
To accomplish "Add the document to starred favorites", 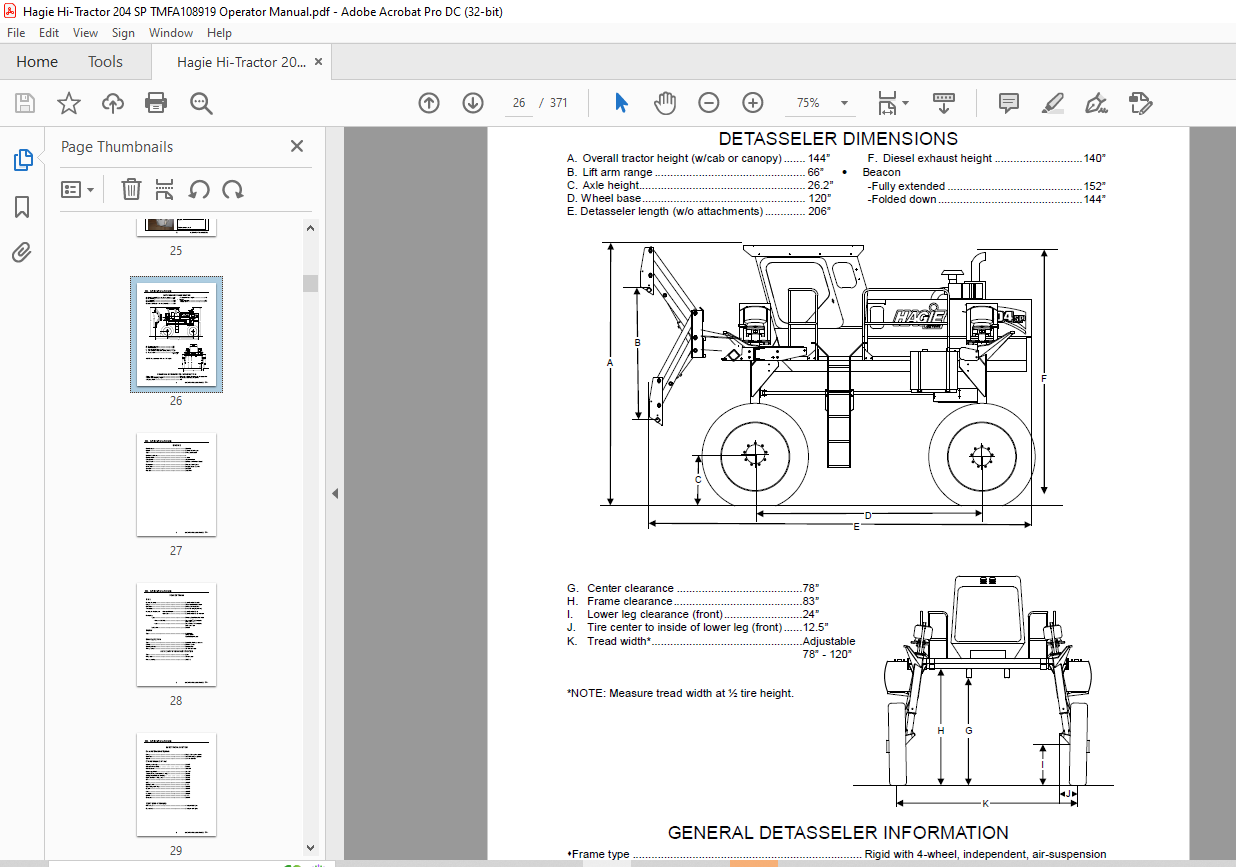I will pos(69,103).
